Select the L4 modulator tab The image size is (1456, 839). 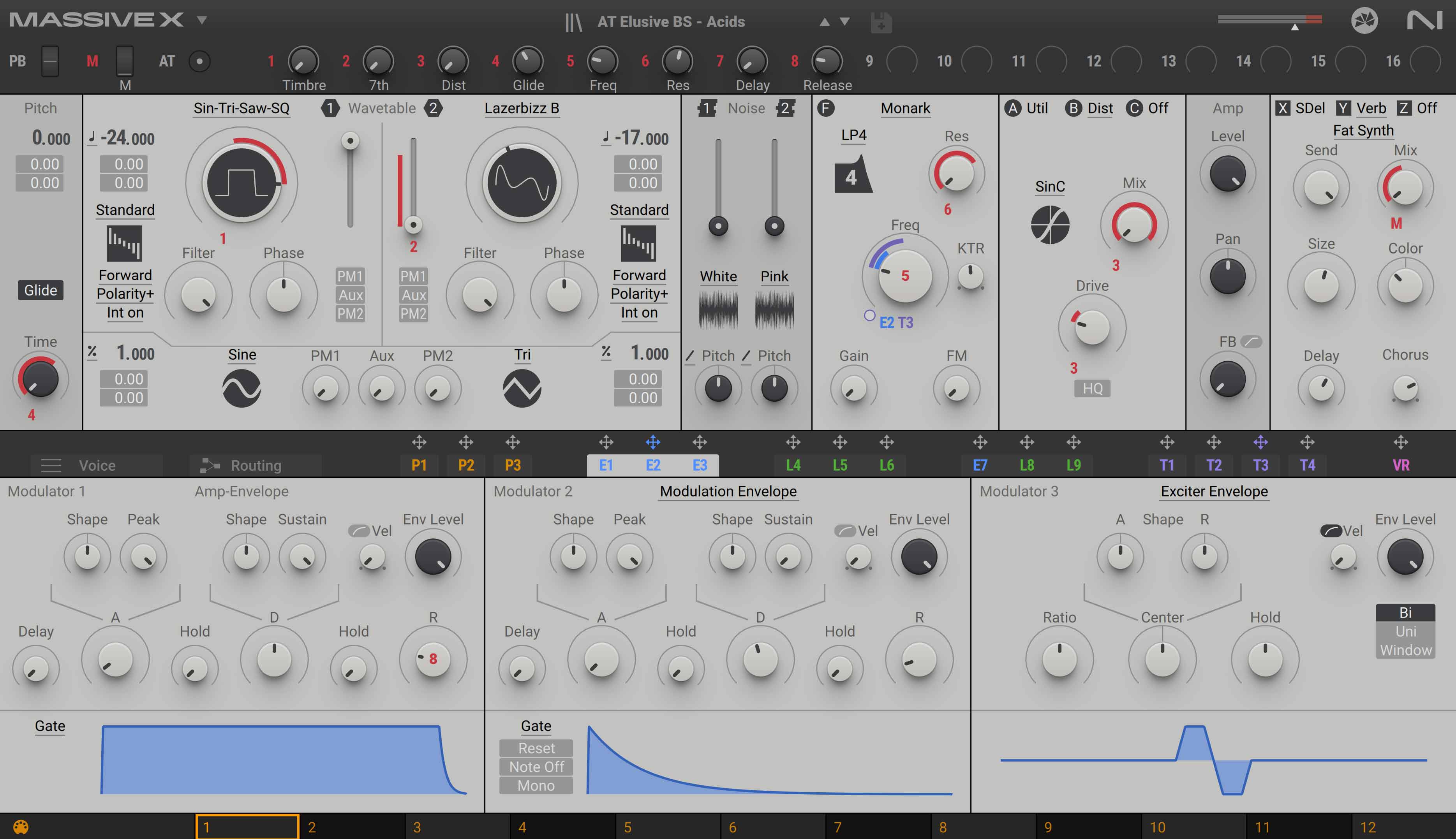793,465
